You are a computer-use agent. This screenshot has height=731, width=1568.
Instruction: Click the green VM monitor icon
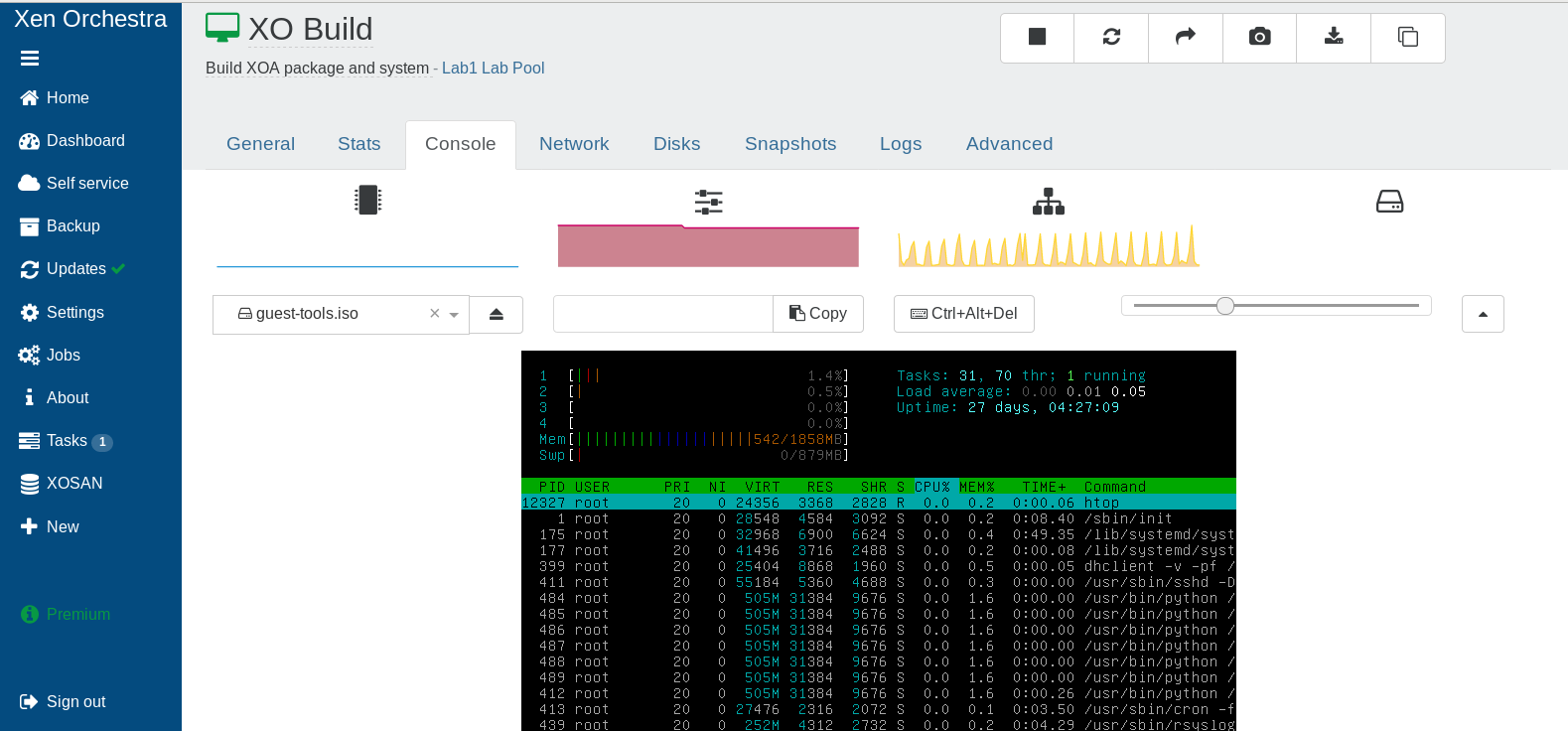click(222, 28)
